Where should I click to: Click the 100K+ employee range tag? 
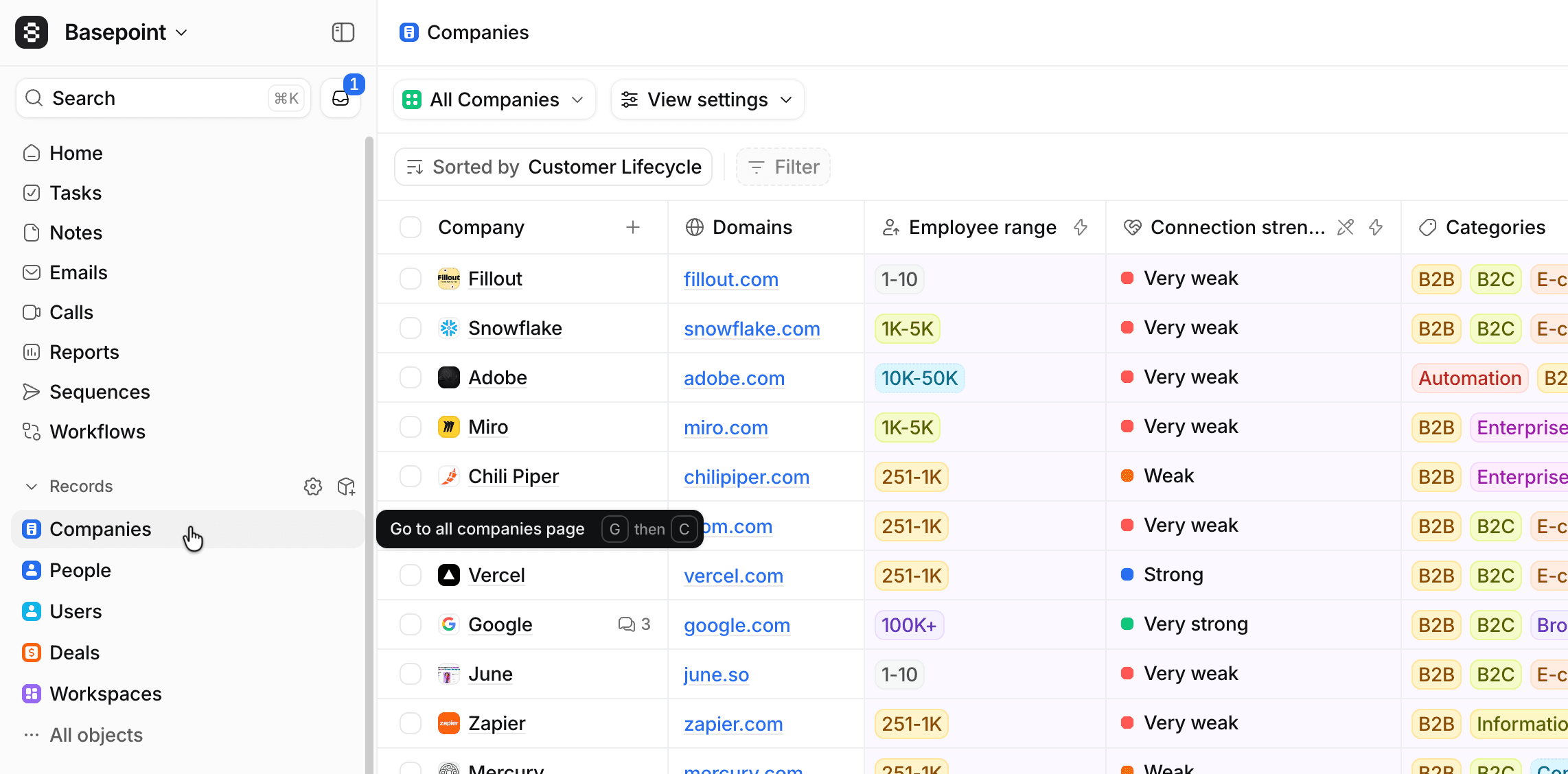(909, 625)
